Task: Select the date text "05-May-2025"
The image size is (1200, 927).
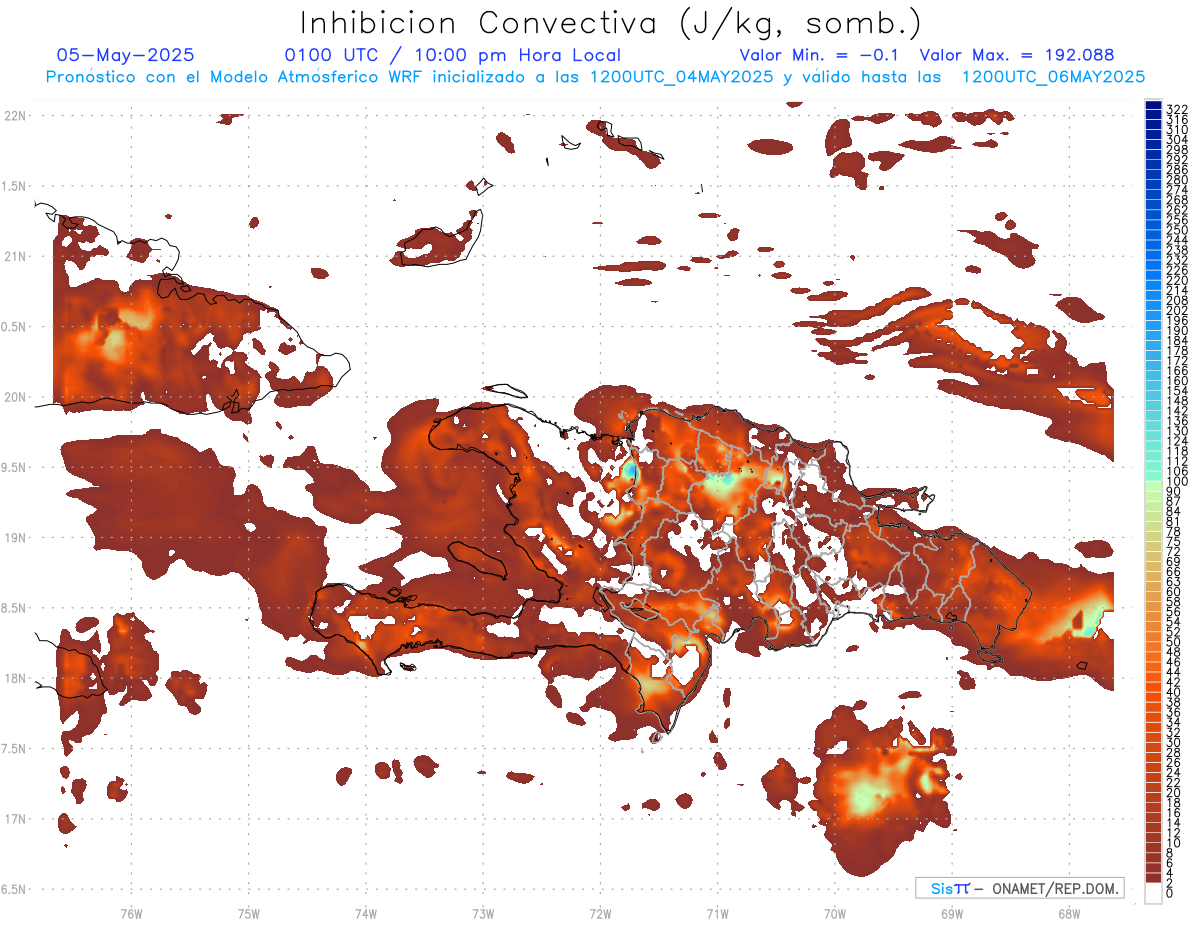Action: (126, 55)
